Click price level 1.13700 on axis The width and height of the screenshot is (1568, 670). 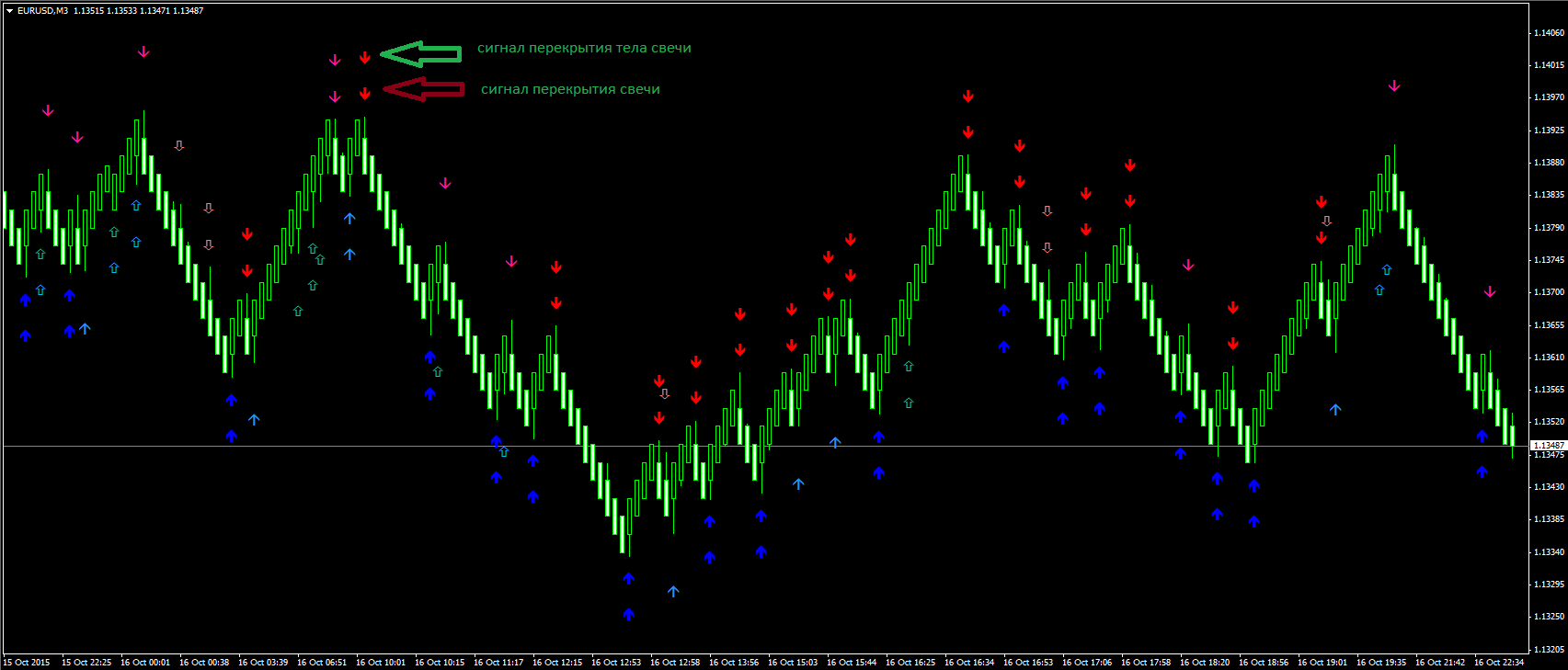tap(1549, 292)
